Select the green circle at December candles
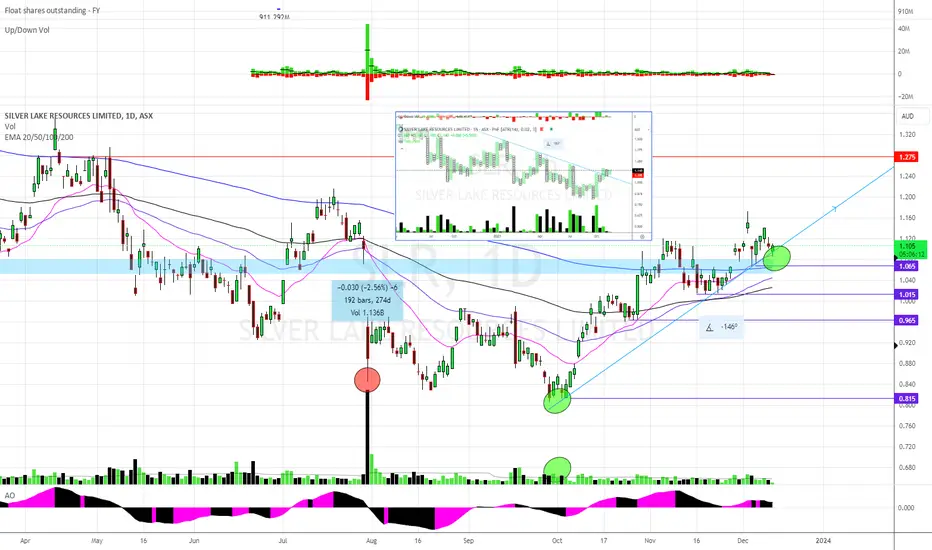The height and width of the screenshot is (550, 932). pyautogui.click(x=777, y=257)
